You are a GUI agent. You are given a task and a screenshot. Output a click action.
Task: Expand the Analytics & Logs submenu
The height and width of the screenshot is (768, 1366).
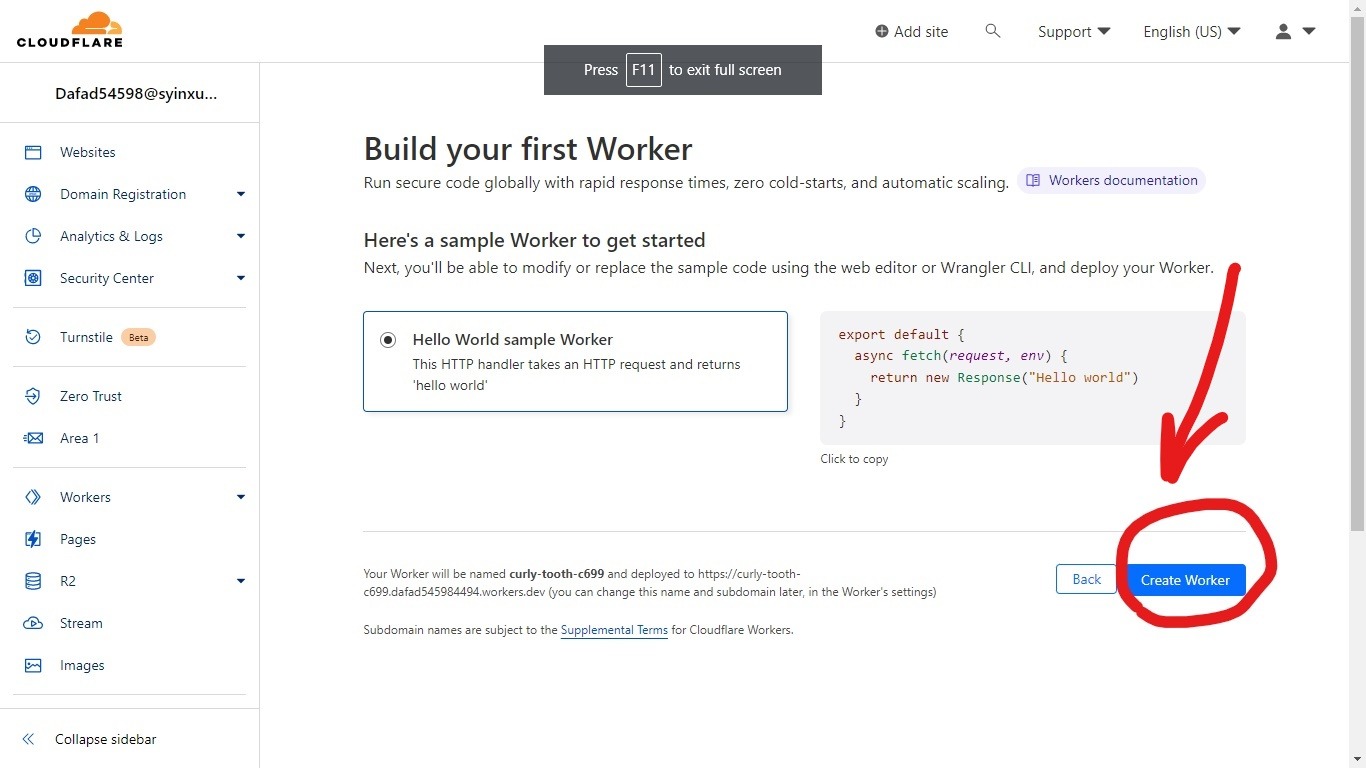pyautogui.click(x=241, y=236)
